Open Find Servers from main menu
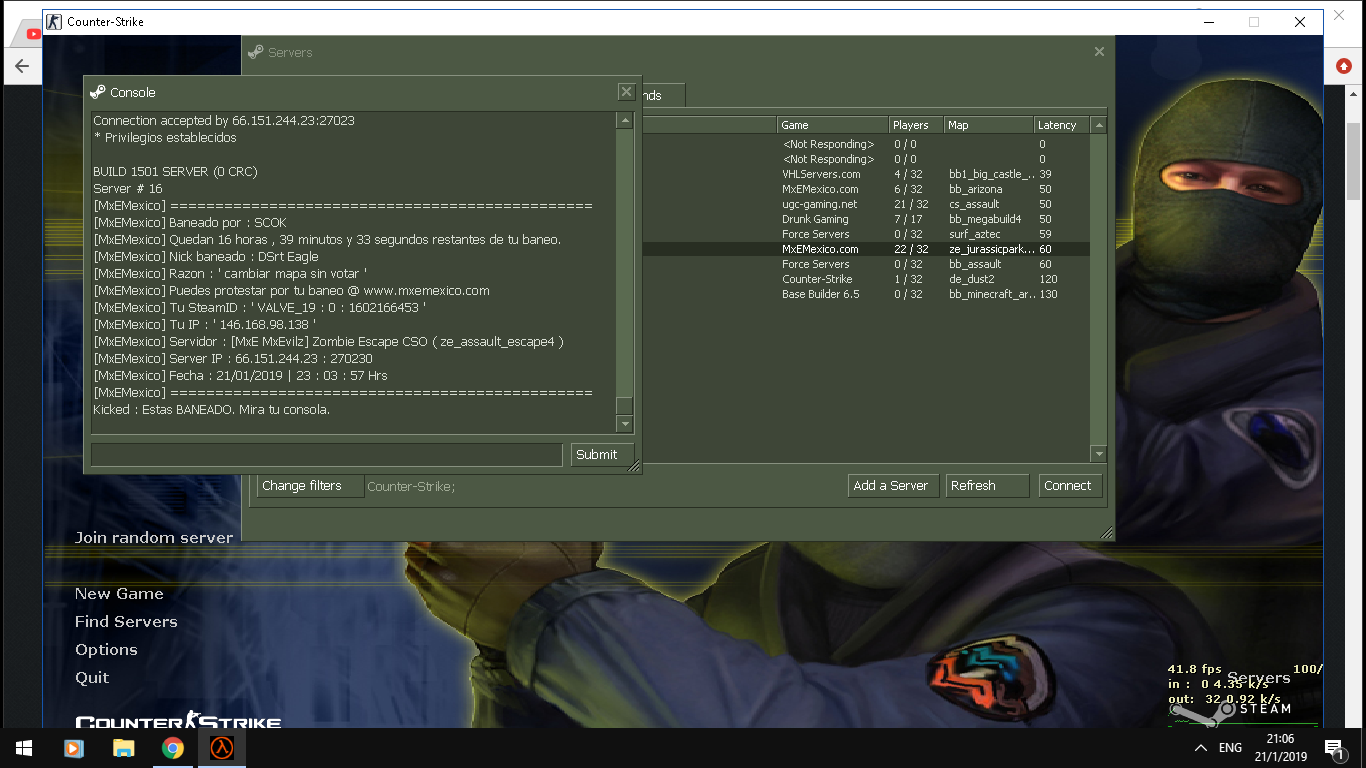The width and height of the screenshot is (1366, 768). click(126, 621)
